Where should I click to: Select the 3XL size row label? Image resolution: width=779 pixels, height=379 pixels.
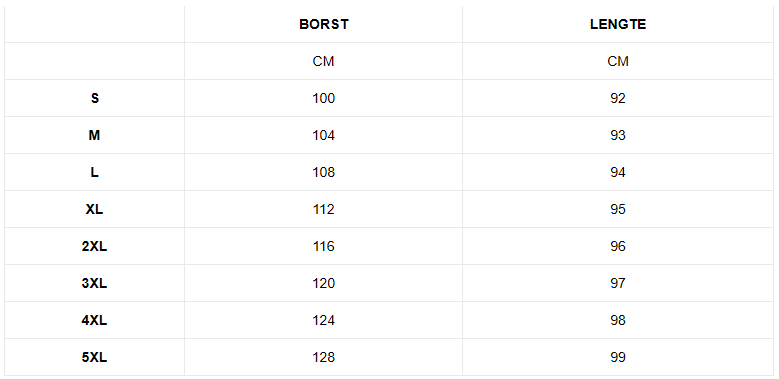94,283
